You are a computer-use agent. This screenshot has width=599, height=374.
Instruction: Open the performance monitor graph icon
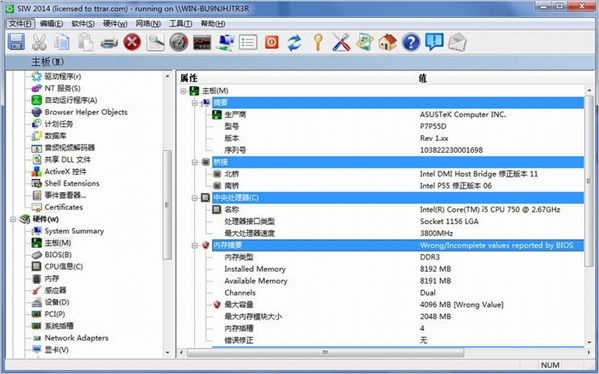pos(202,42)
